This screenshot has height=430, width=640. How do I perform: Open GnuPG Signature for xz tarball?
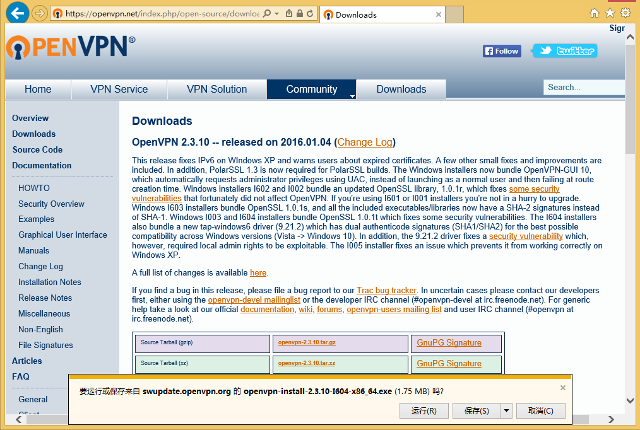(x=449, y=364)
